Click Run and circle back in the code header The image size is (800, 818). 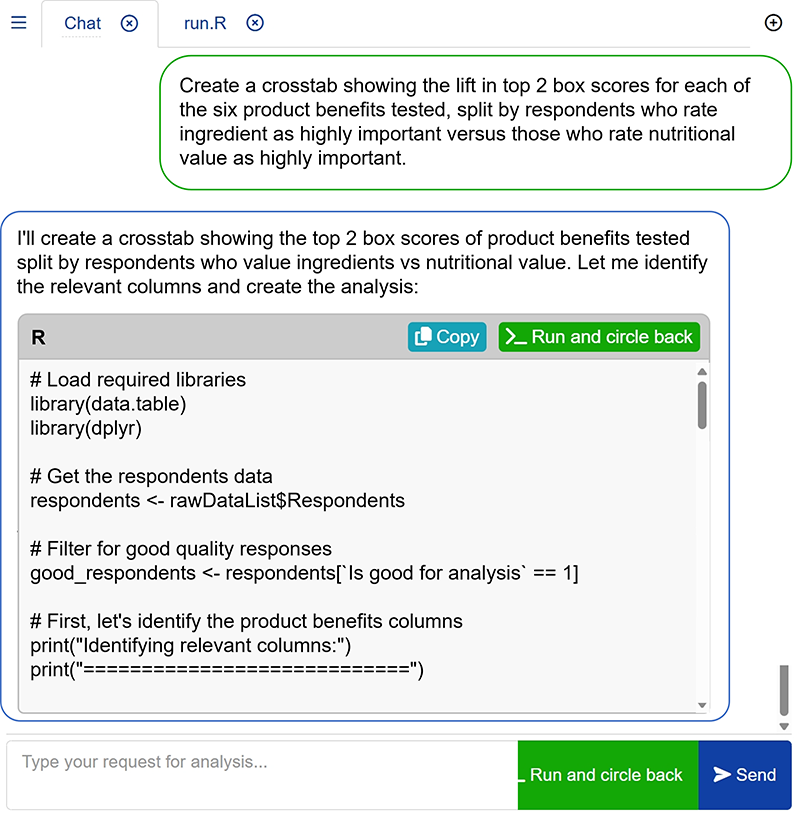click(598, 337)
